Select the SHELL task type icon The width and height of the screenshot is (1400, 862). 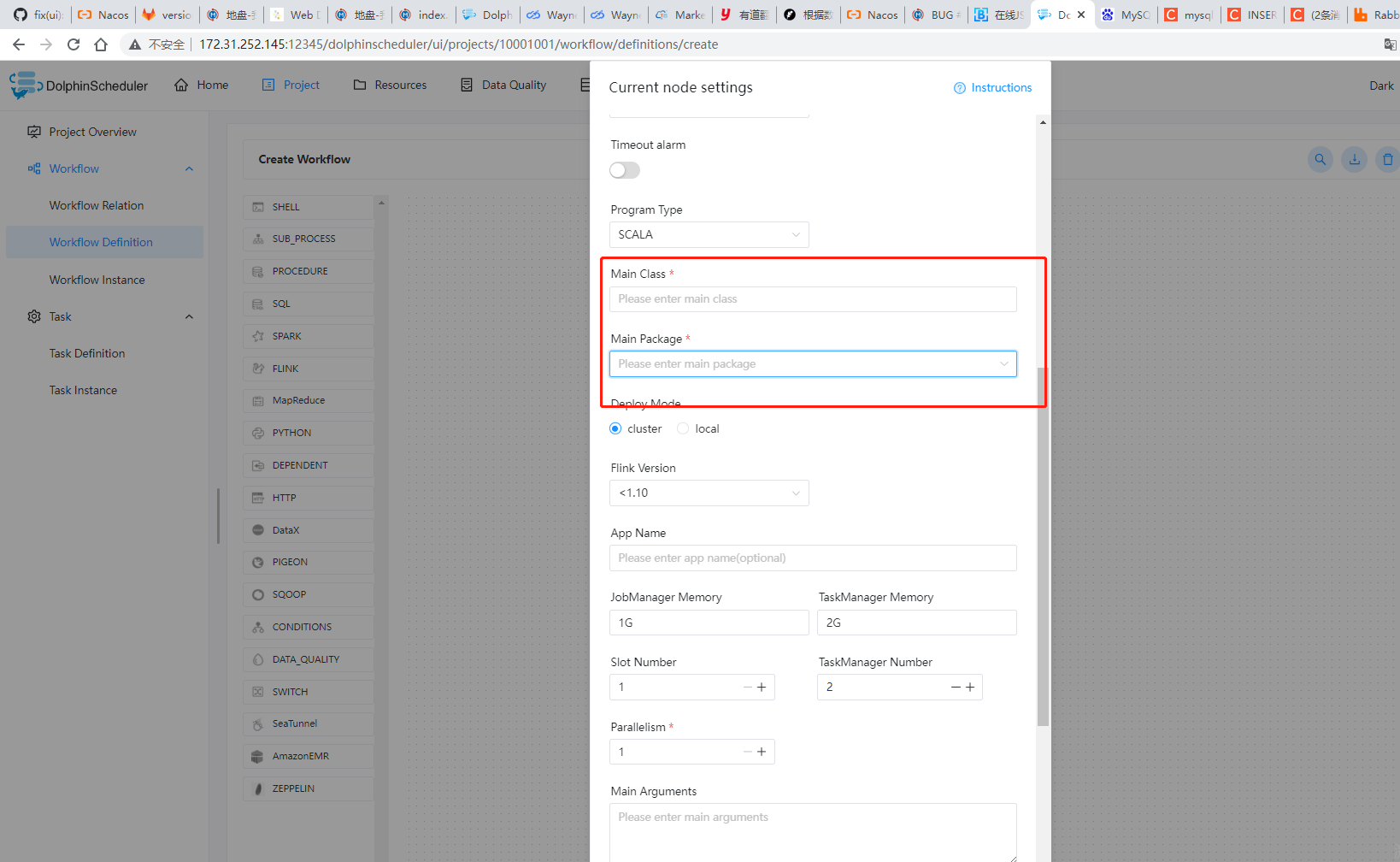[258, 206]
